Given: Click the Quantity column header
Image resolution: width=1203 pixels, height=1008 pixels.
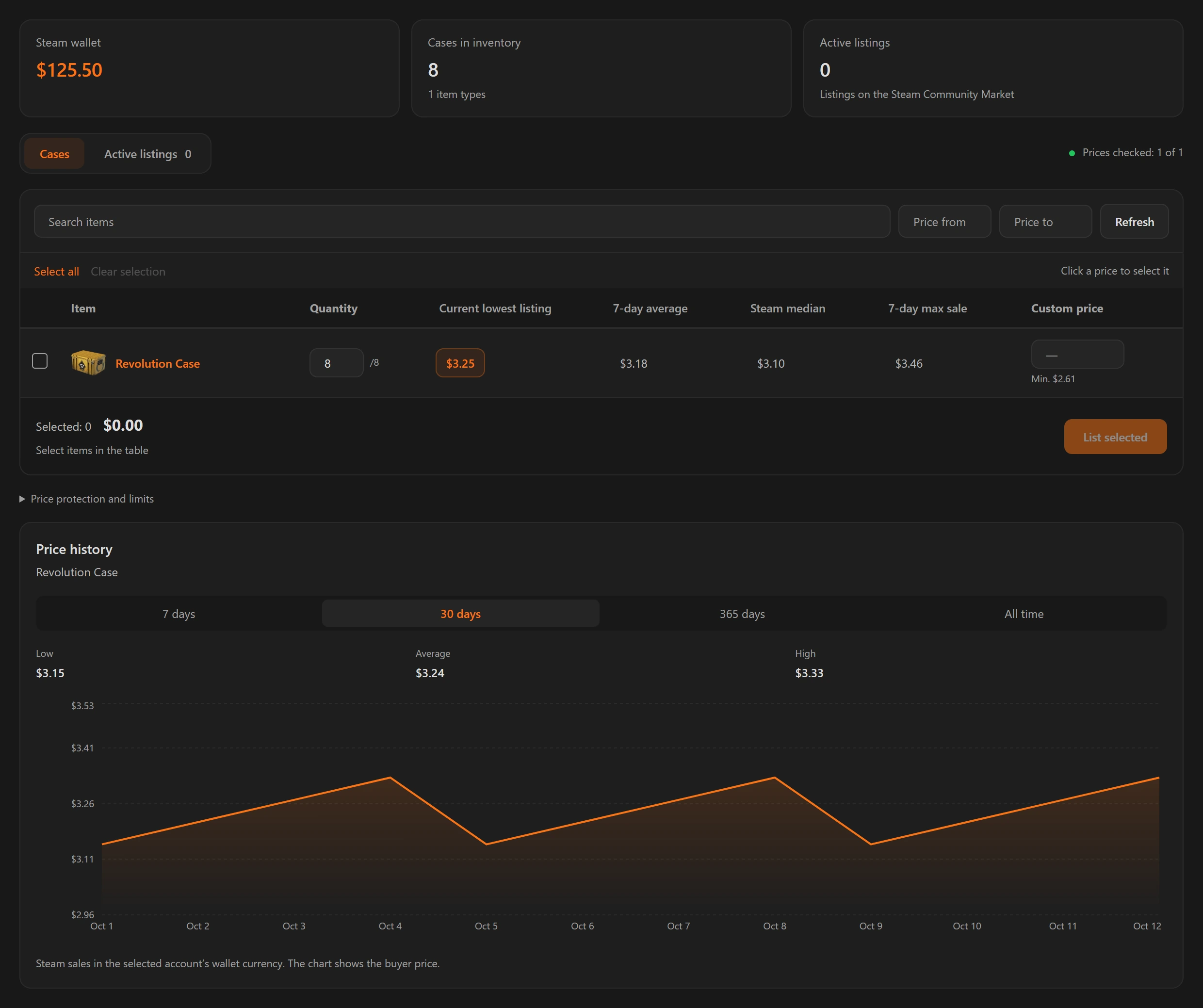Looking at the screenshot, I should pyautogui.click(x=333, y=308).
